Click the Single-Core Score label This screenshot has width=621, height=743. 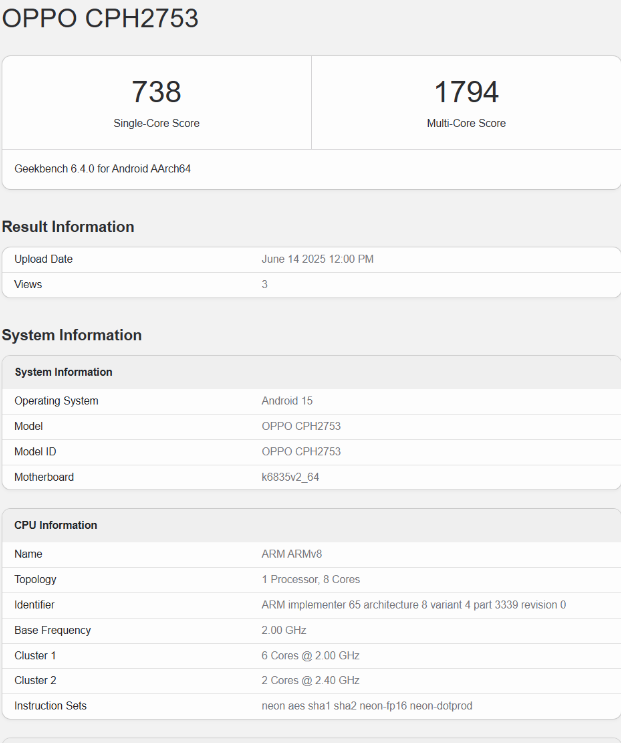[156, 123]
